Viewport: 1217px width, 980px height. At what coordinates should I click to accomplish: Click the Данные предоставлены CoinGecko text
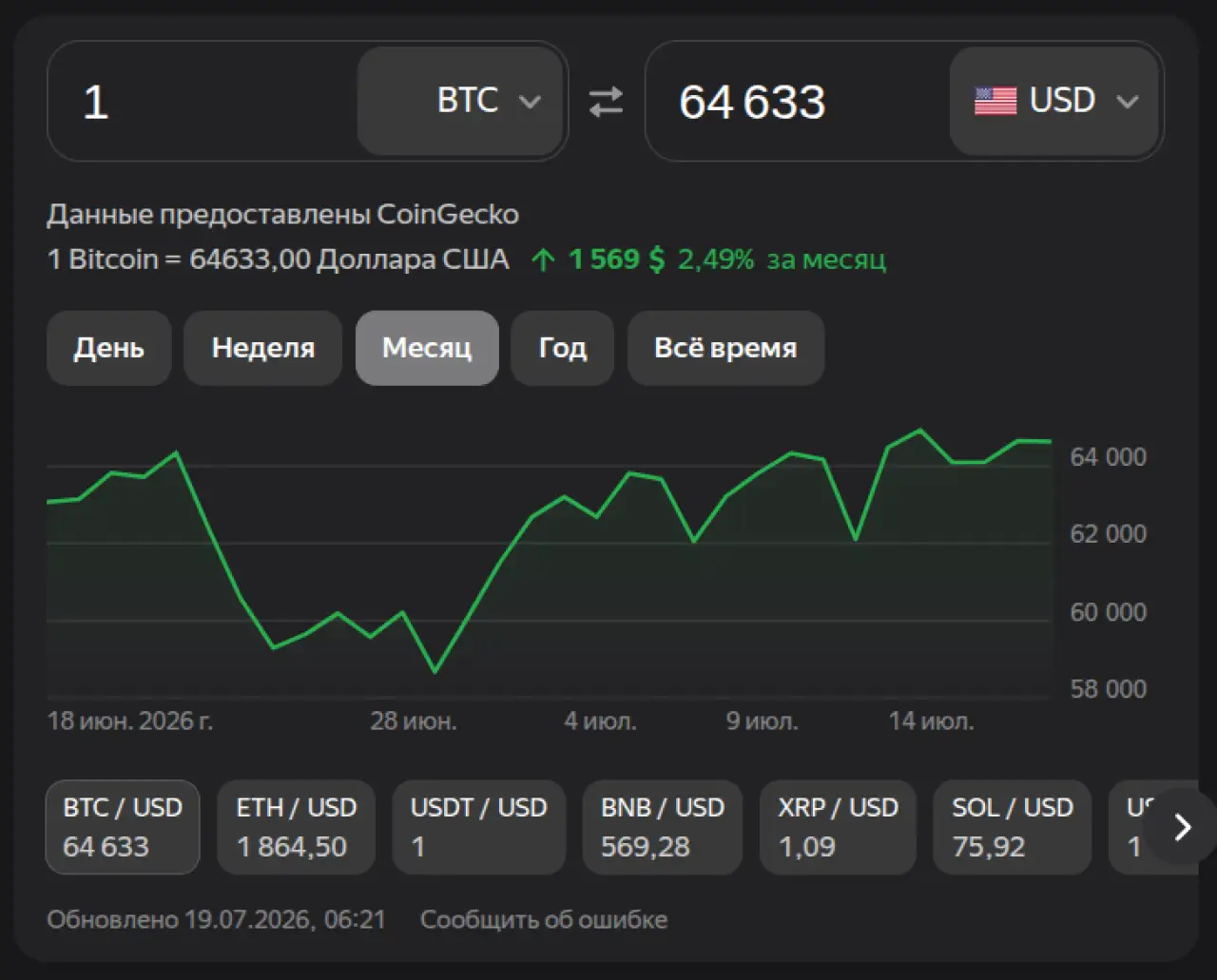283,215
